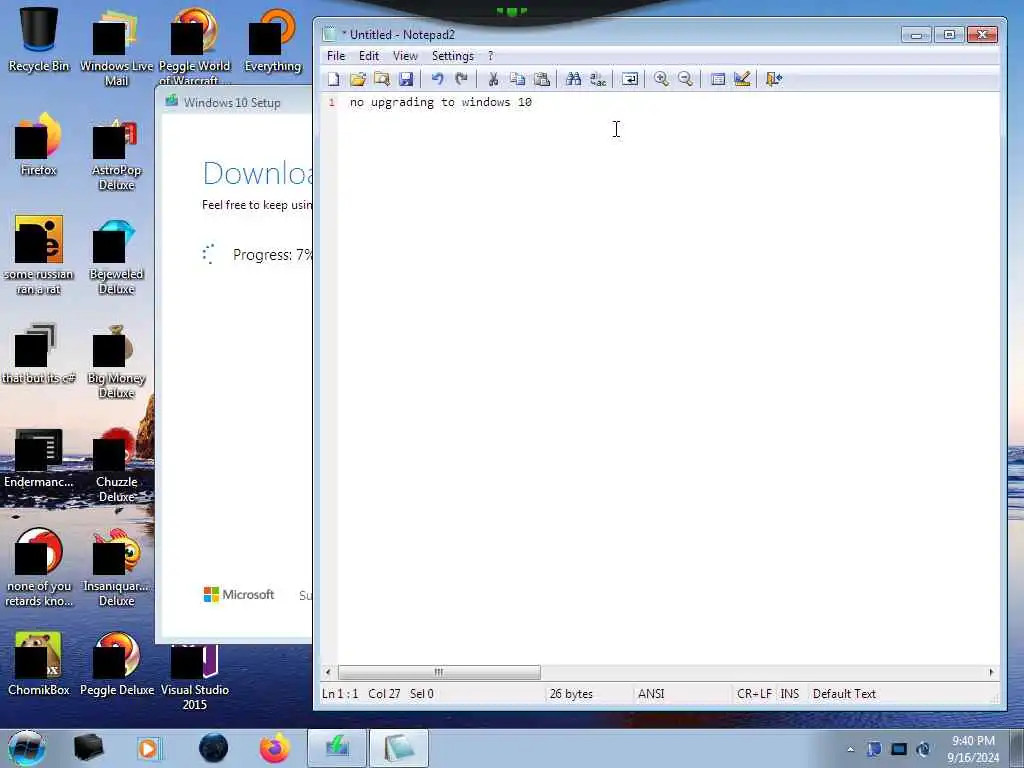Screen dimensions: 1024x768
Task: Click the Notepad2 taskbar button
Action: (x=399, y=748)
